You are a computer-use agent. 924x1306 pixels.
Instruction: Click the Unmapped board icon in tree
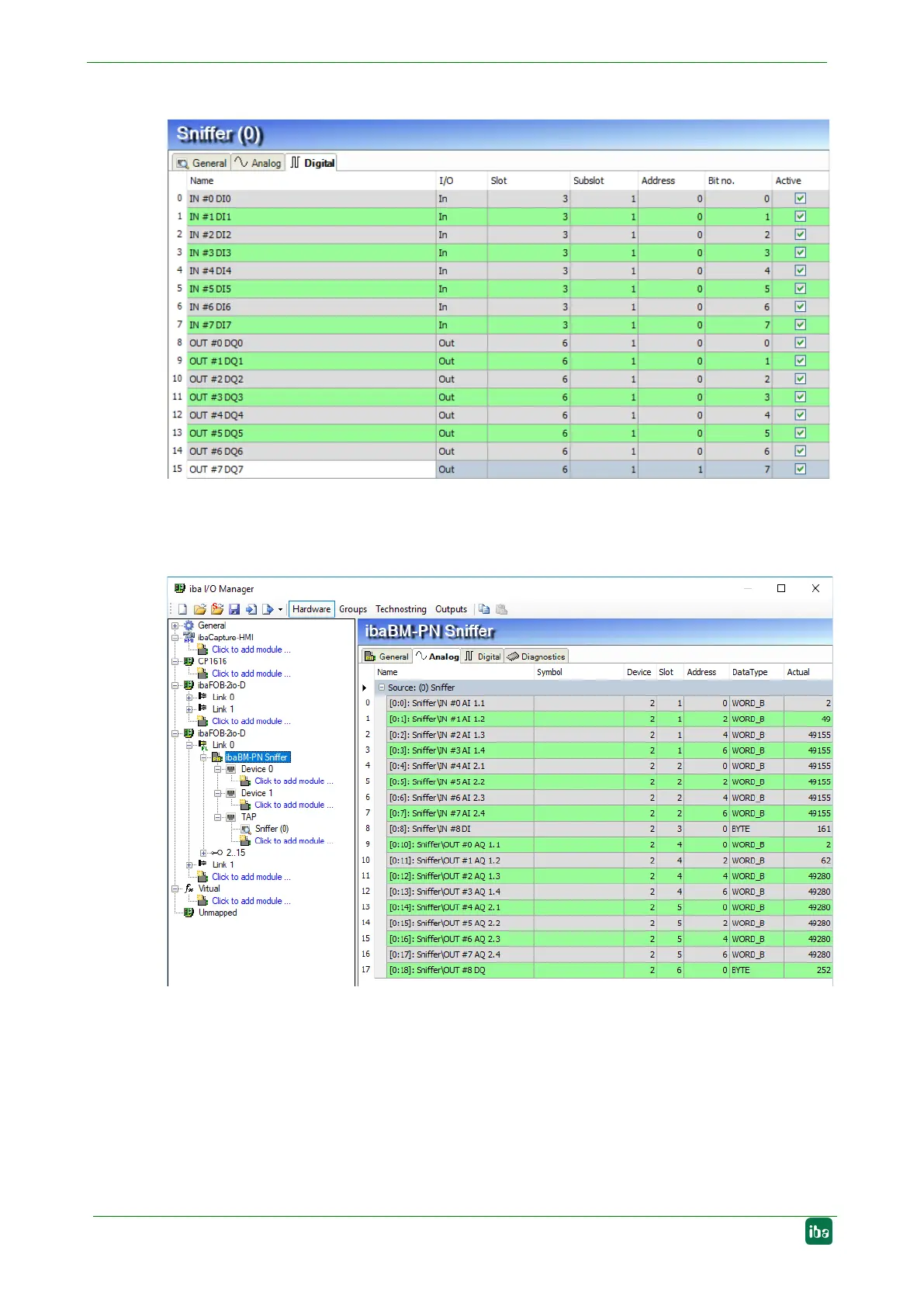point(189,913)
